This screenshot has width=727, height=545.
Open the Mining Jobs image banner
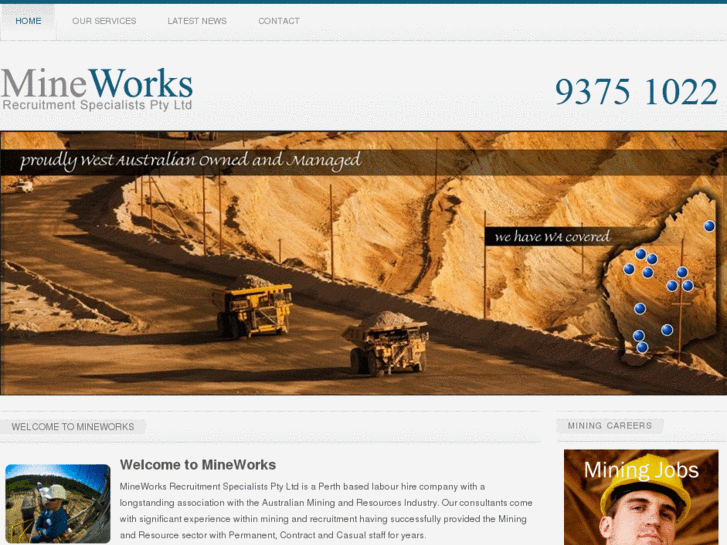coord(641,497)
